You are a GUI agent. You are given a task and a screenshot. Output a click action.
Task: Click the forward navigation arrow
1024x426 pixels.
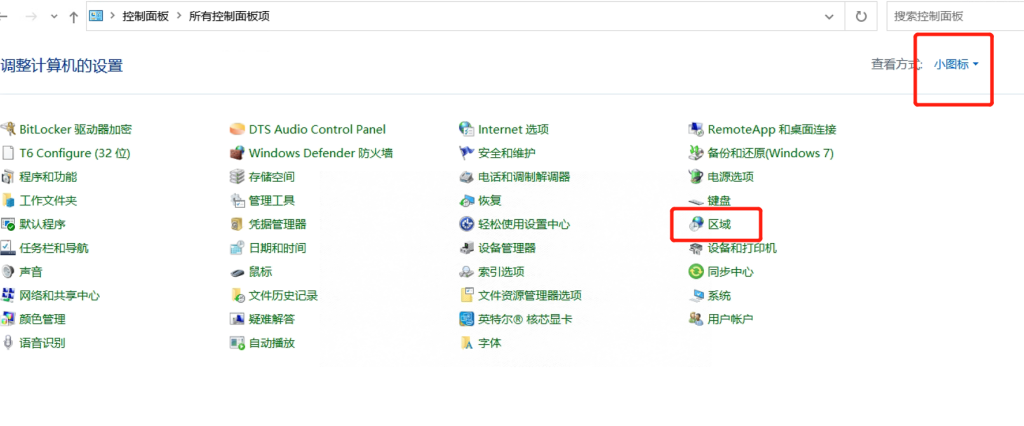point(30,16)
